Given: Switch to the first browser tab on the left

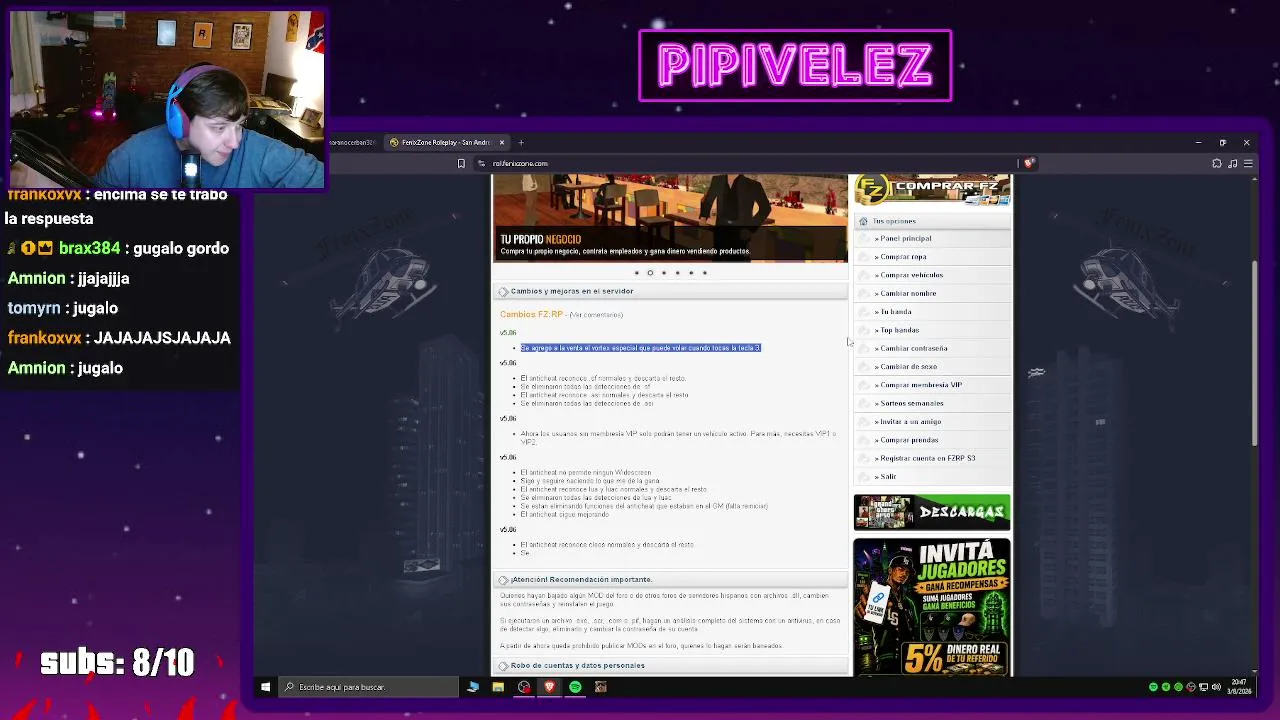Looking at the screenshot, I should pyautogui.click(x=354, y=143).
